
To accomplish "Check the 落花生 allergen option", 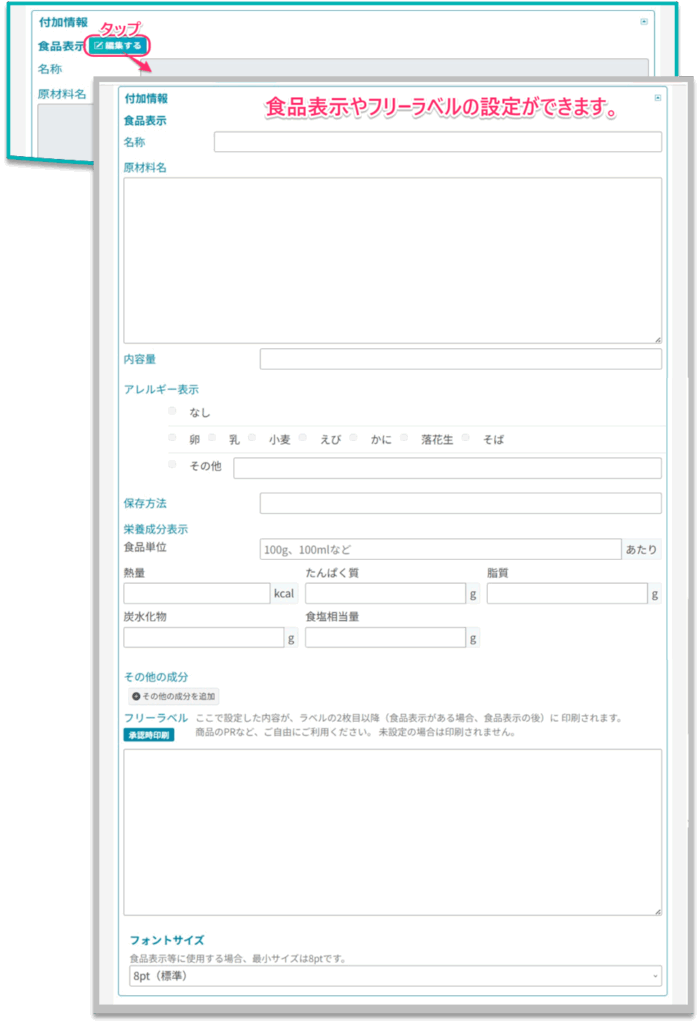I will pos(404,438).
